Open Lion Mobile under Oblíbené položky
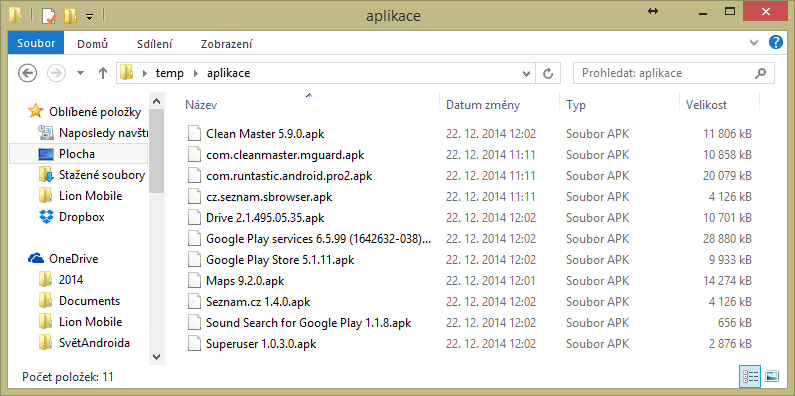This screenshot has width=795, height=396. [x=90, y=196]
